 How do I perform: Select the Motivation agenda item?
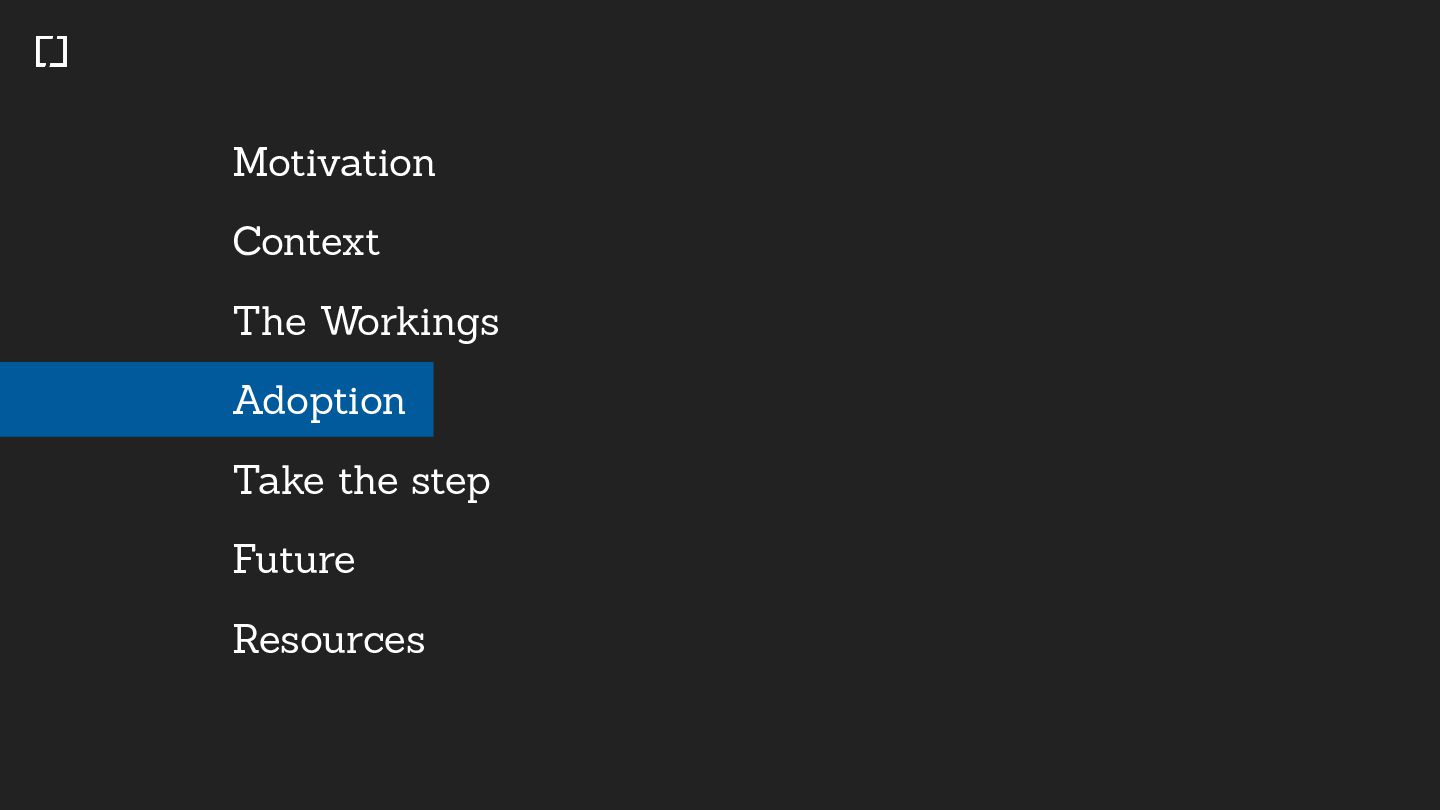(x=334, y=163)
